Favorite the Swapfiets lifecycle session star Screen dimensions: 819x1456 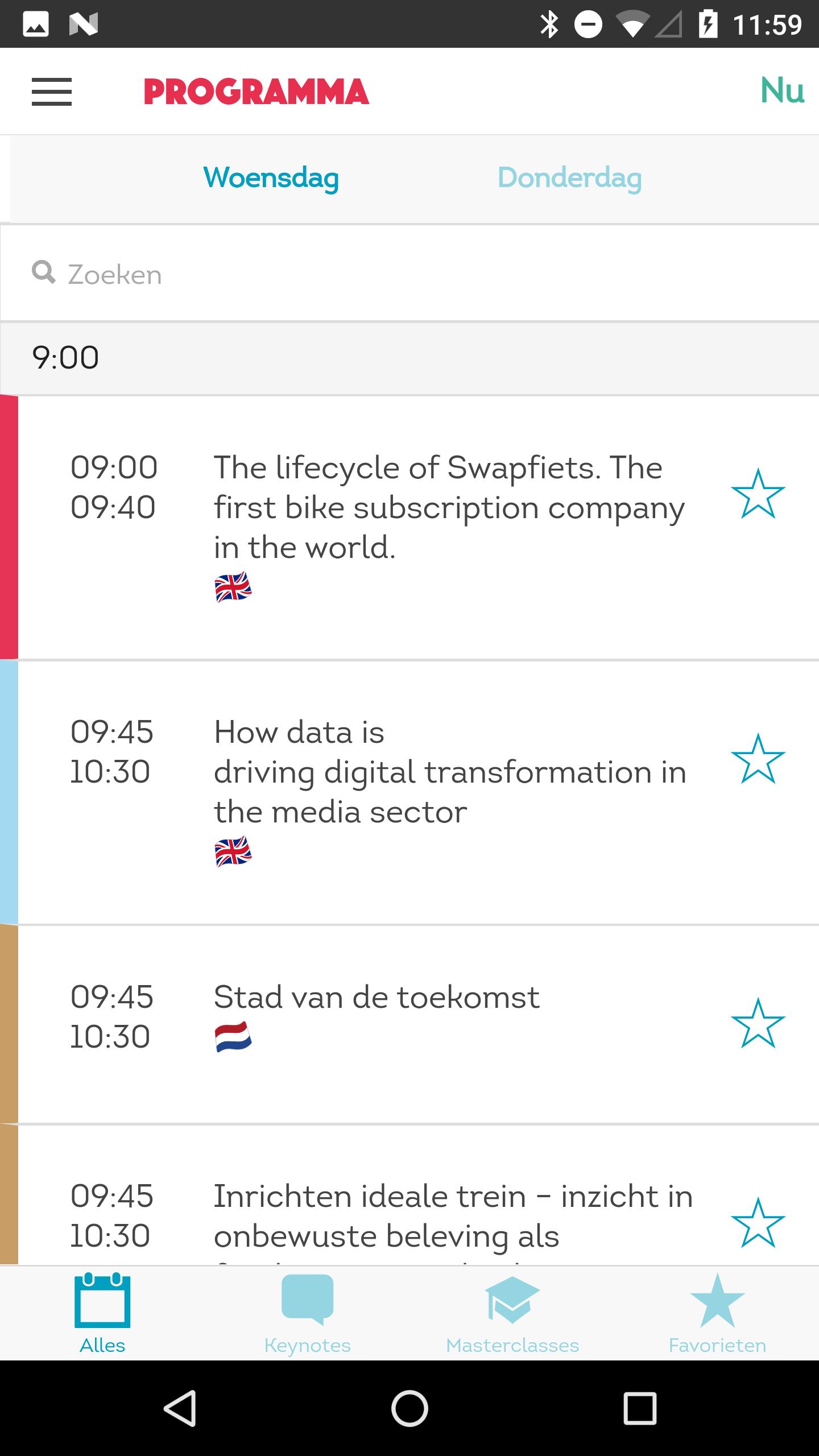(x=758, y=494)
